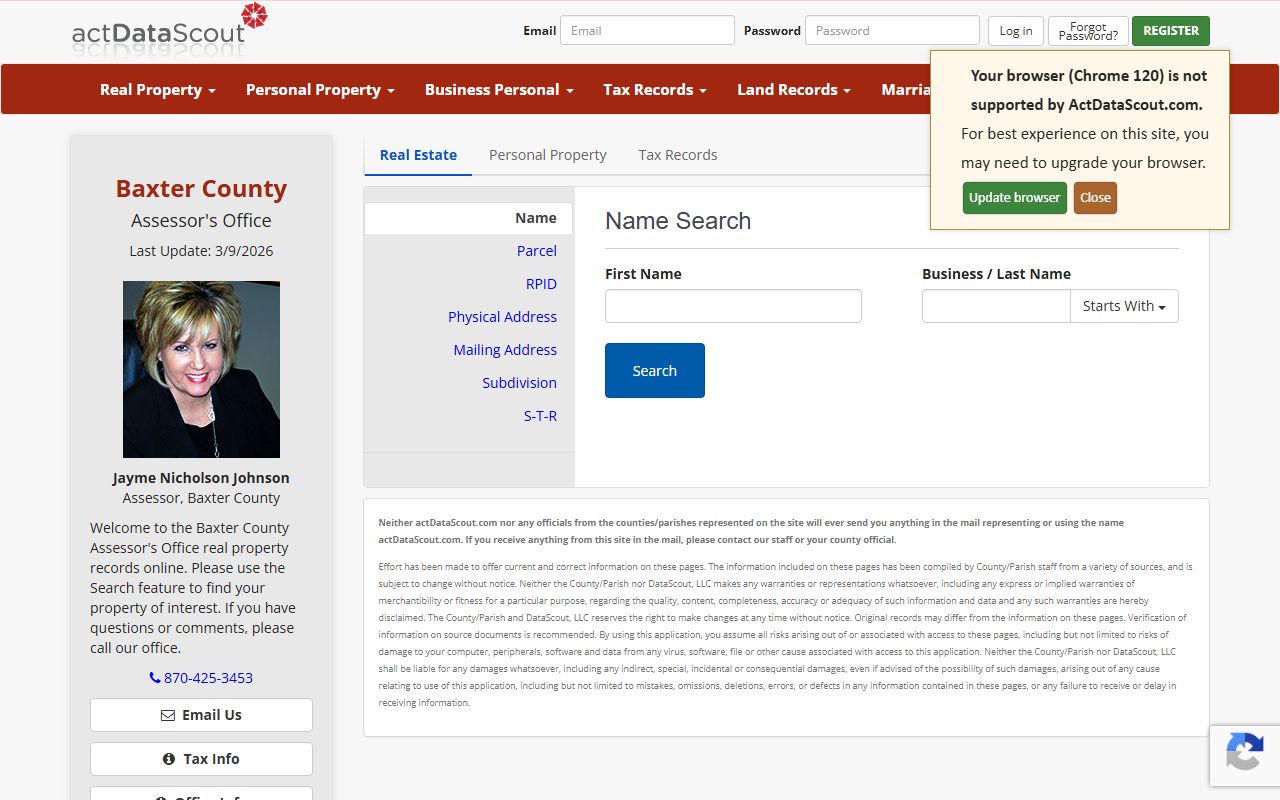Click the reCAPTCHA badge icon

point(1244,752)
